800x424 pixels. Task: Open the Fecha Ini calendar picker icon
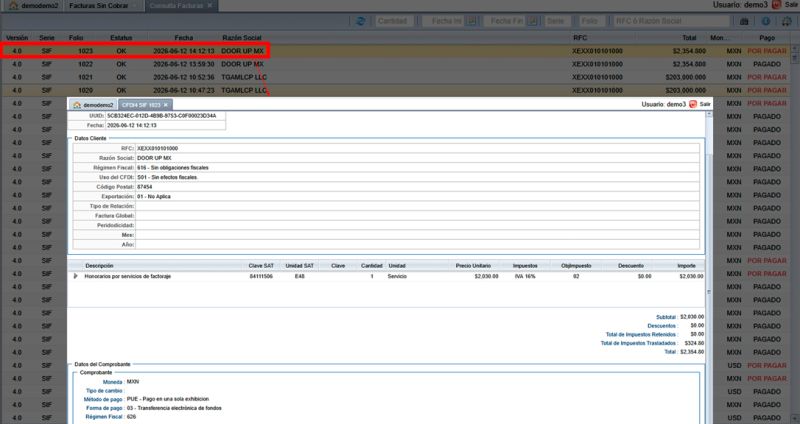[x=472, y=21]
